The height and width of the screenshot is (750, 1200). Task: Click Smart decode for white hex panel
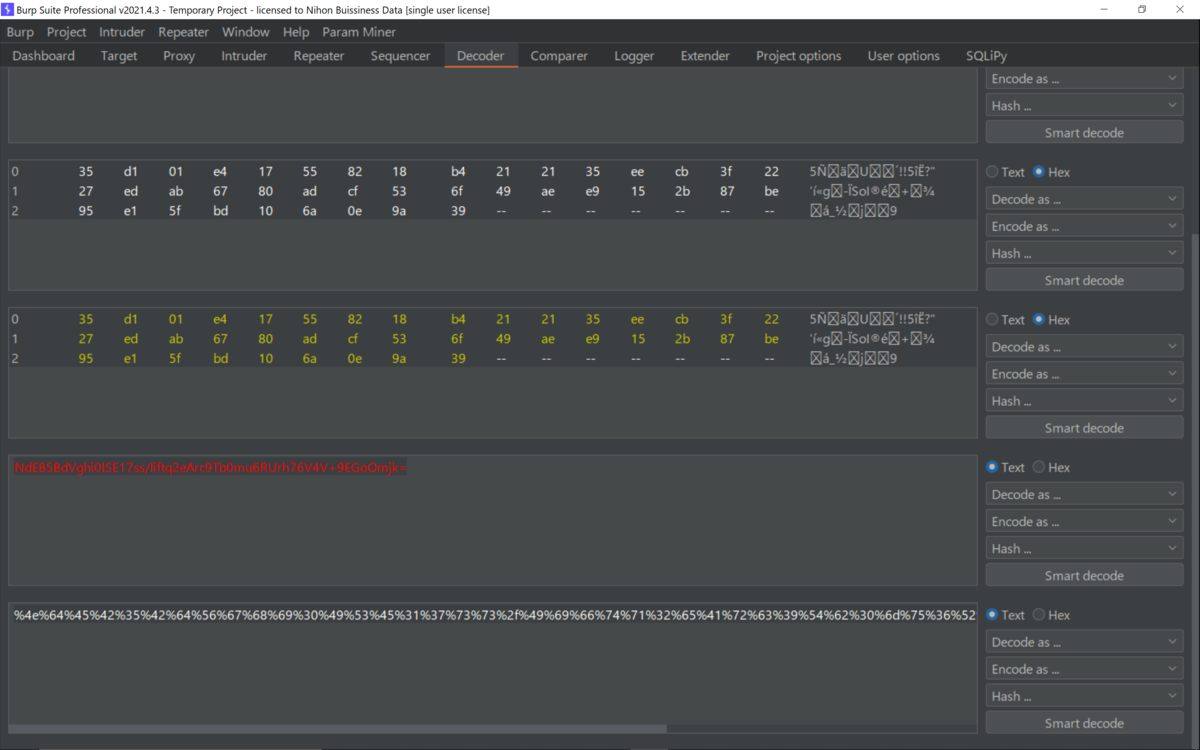(x=1084, y=280)
